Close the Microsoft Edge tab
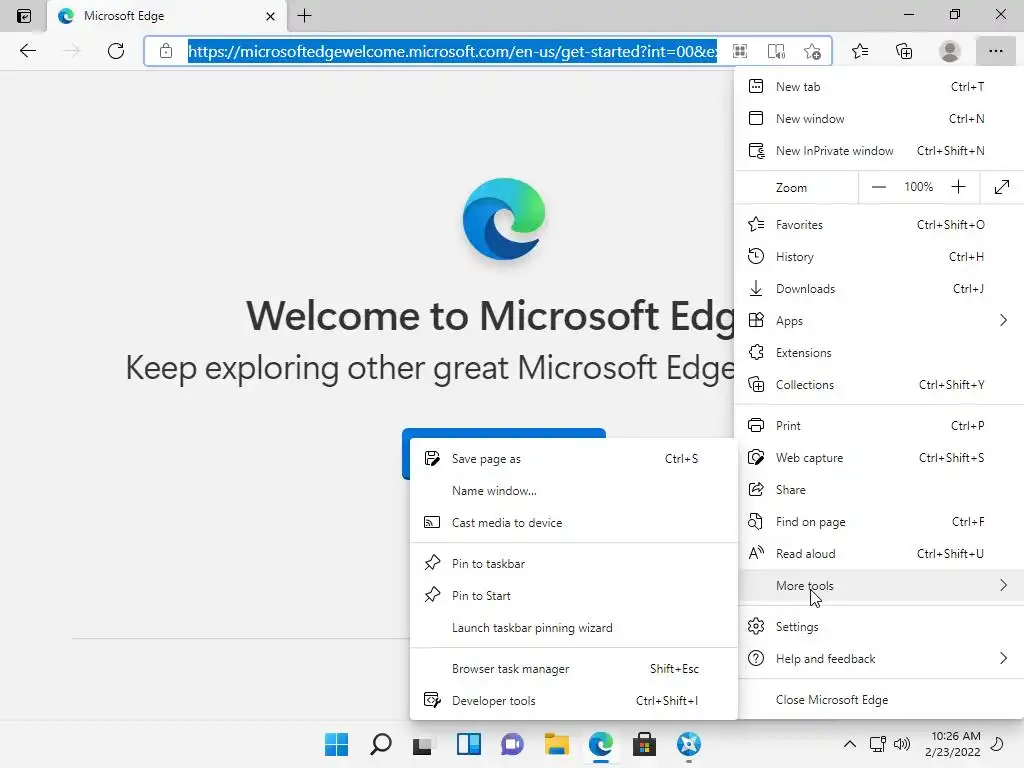The image size is (1024, 768). [x=270, y=16]
